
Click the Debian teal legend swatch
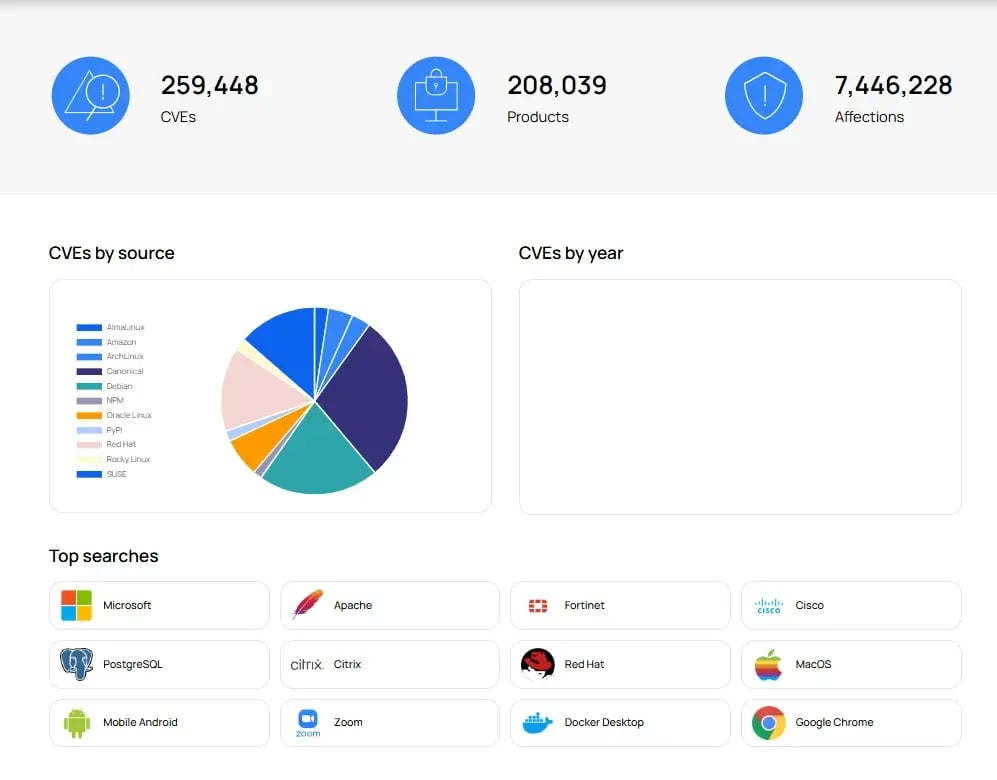click(89, 386)
